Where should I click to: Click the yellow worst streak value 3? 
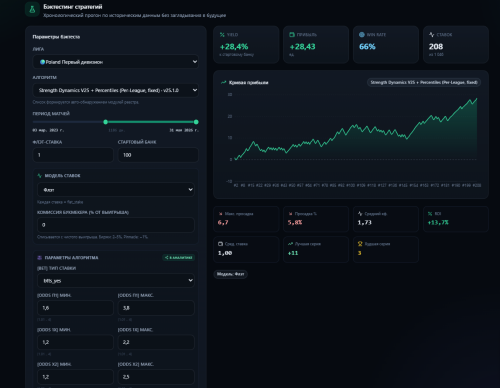click(x=360, y=253)
